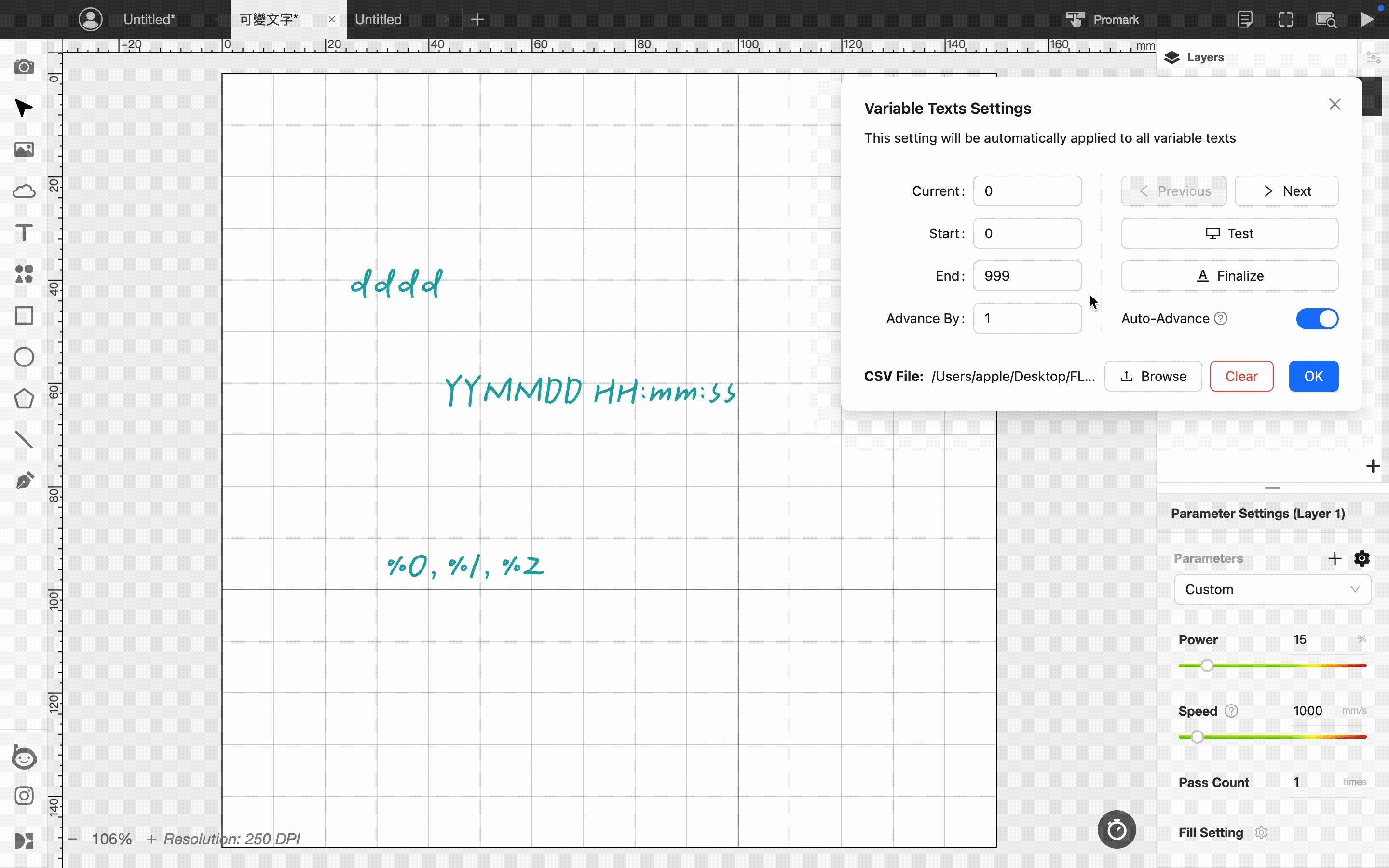The width and height of the screenshot is (1389, 868).
Task: Open the Layers panel tab
Action: (1194, 57)
